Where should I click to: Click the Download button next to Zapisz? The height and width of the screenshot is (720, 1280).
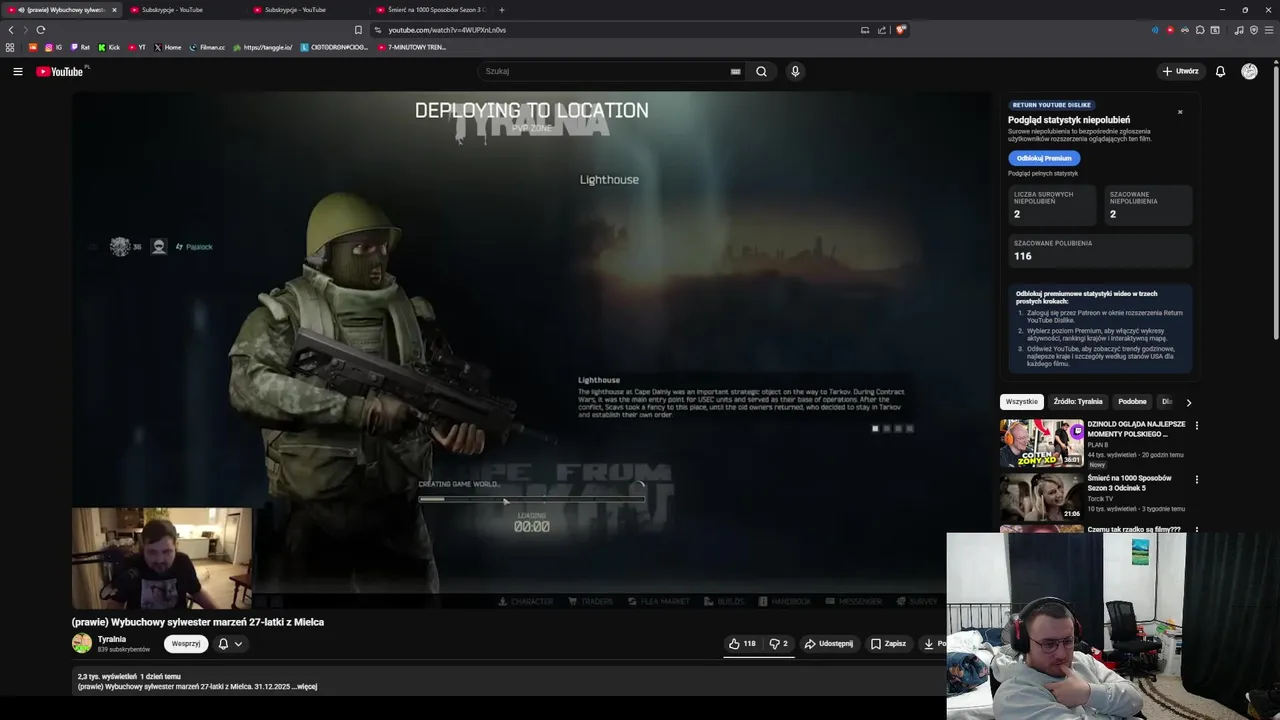[934, 644]
